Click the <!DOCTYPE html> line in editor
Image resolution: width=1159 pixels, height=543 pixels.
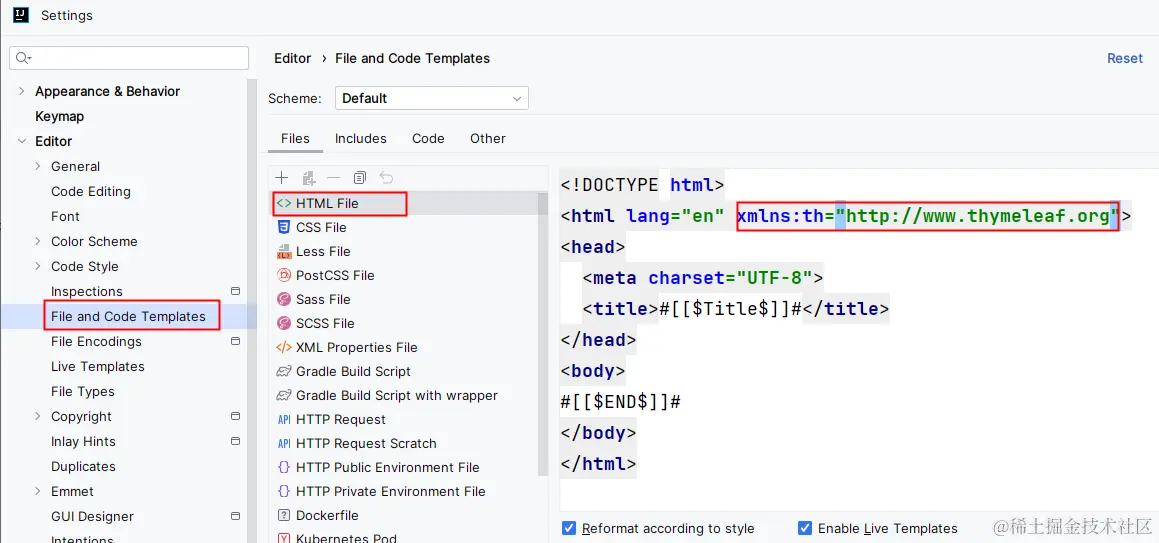[x=642, y=185]
